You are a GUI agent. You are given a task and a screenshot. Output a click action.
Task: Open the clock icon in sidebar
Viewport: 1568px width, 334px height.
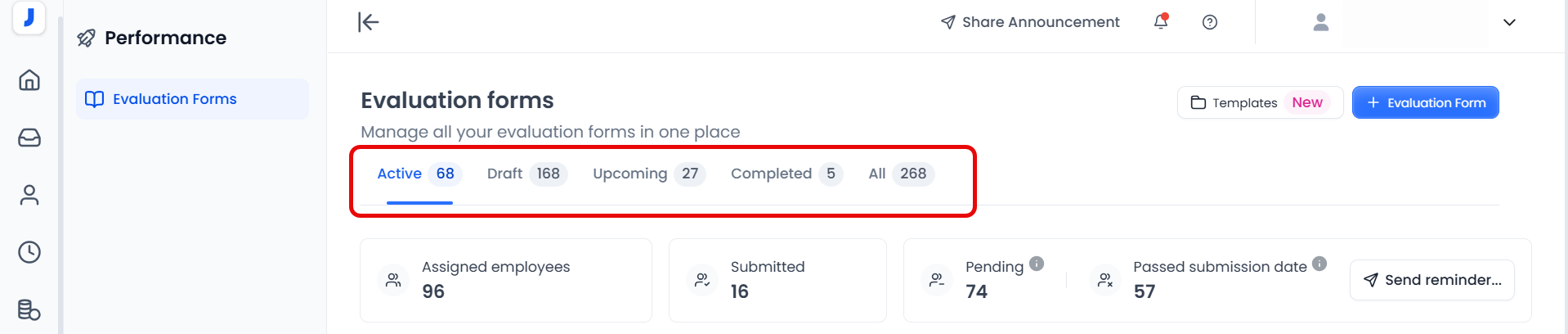[29, 252]
